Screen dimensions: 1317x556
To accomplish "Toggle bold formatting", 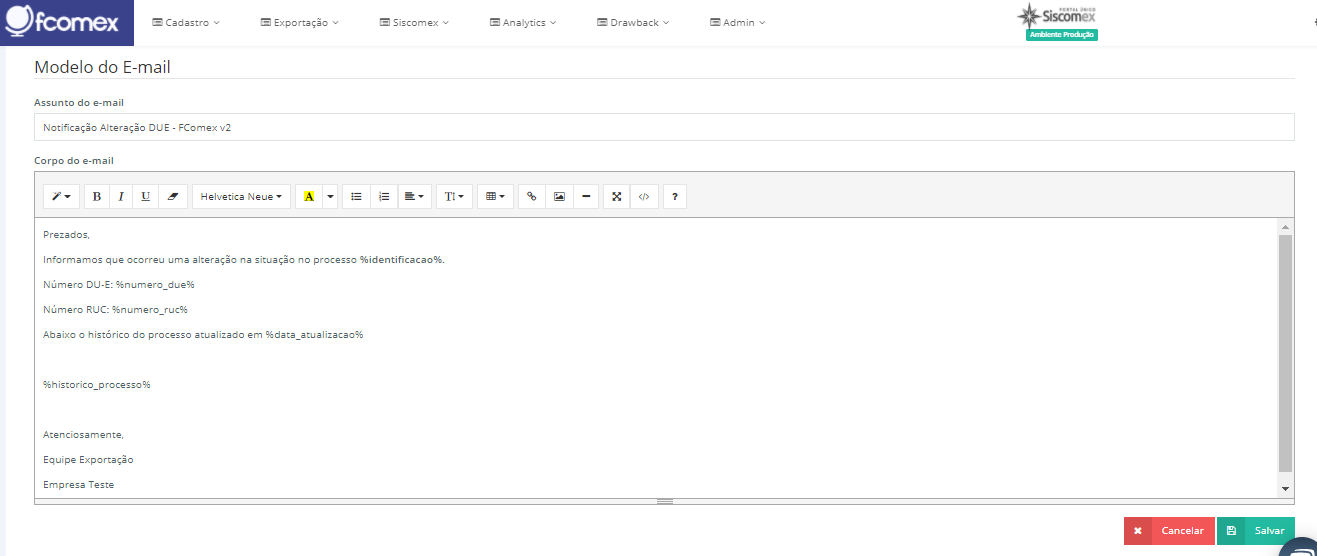I will coord(97,196).
